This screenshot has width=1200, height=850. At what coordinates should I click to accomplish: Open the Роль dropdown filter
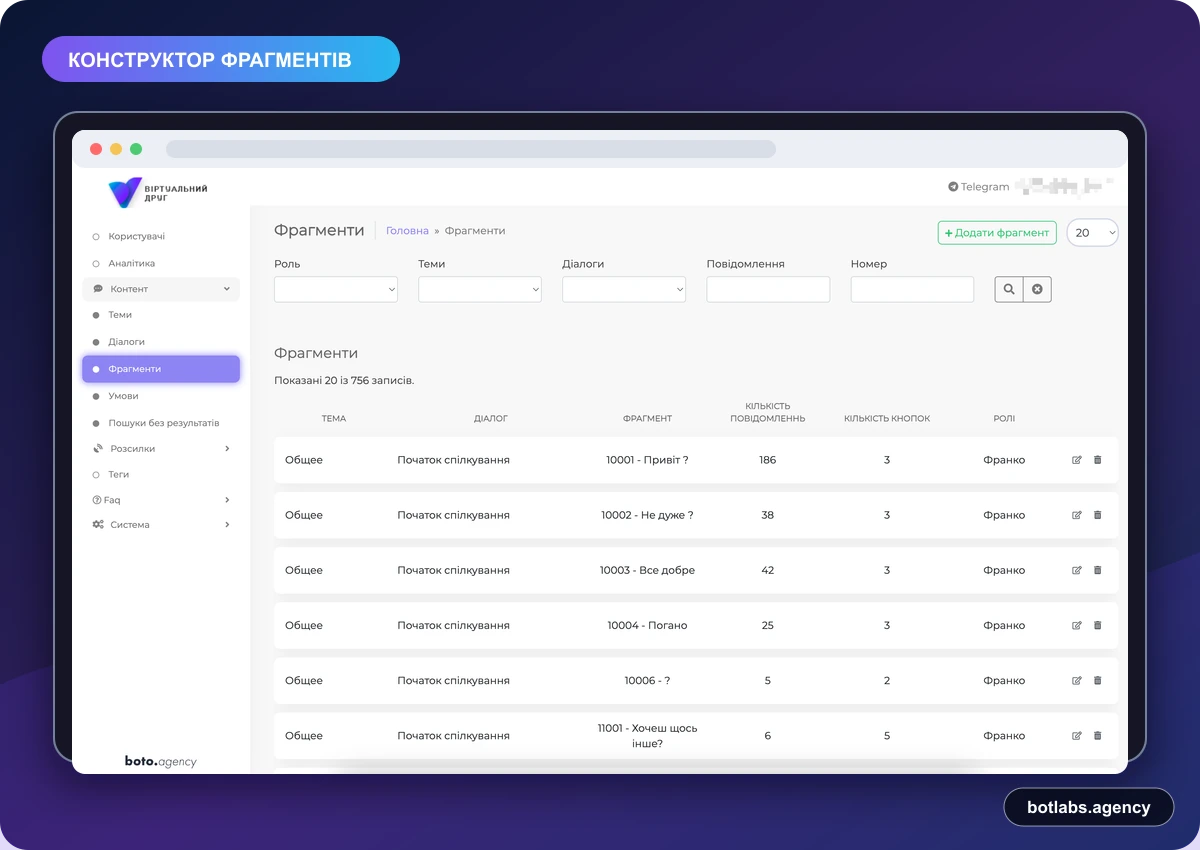336,289
